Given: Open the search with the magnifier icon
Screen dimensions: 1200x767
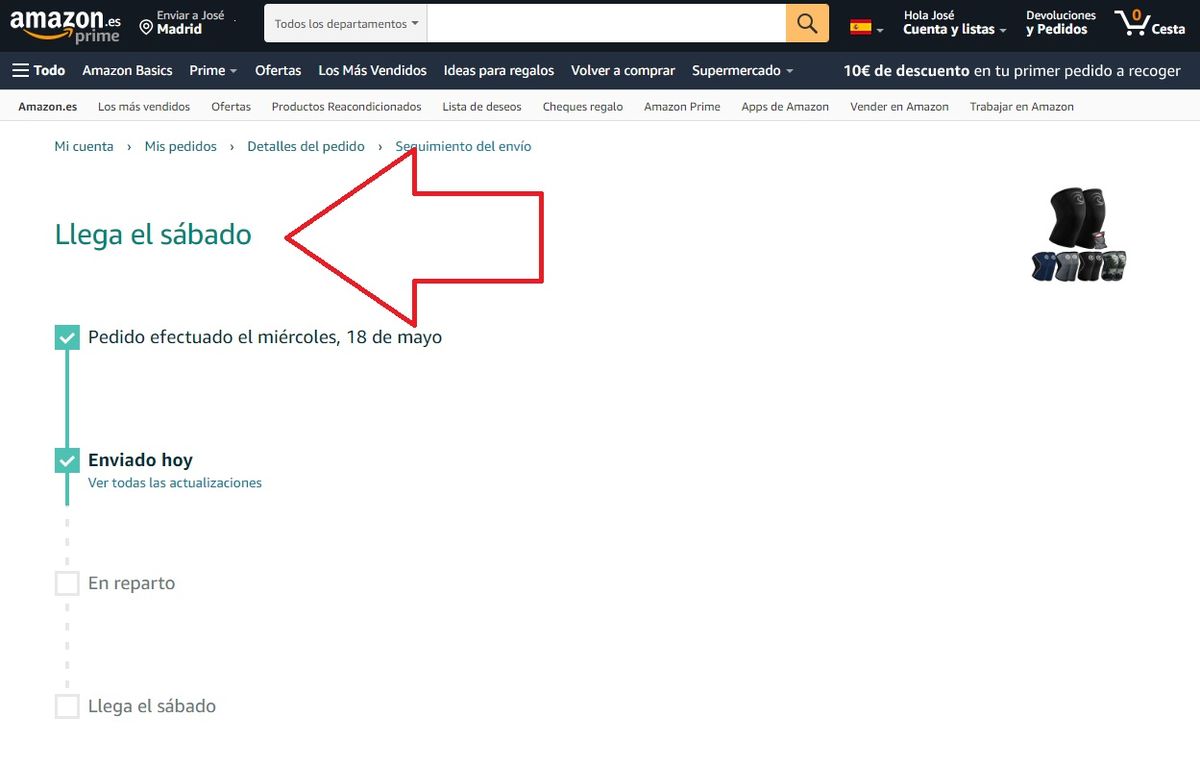Looking at the screenshot, I should [x=806, y=22].
